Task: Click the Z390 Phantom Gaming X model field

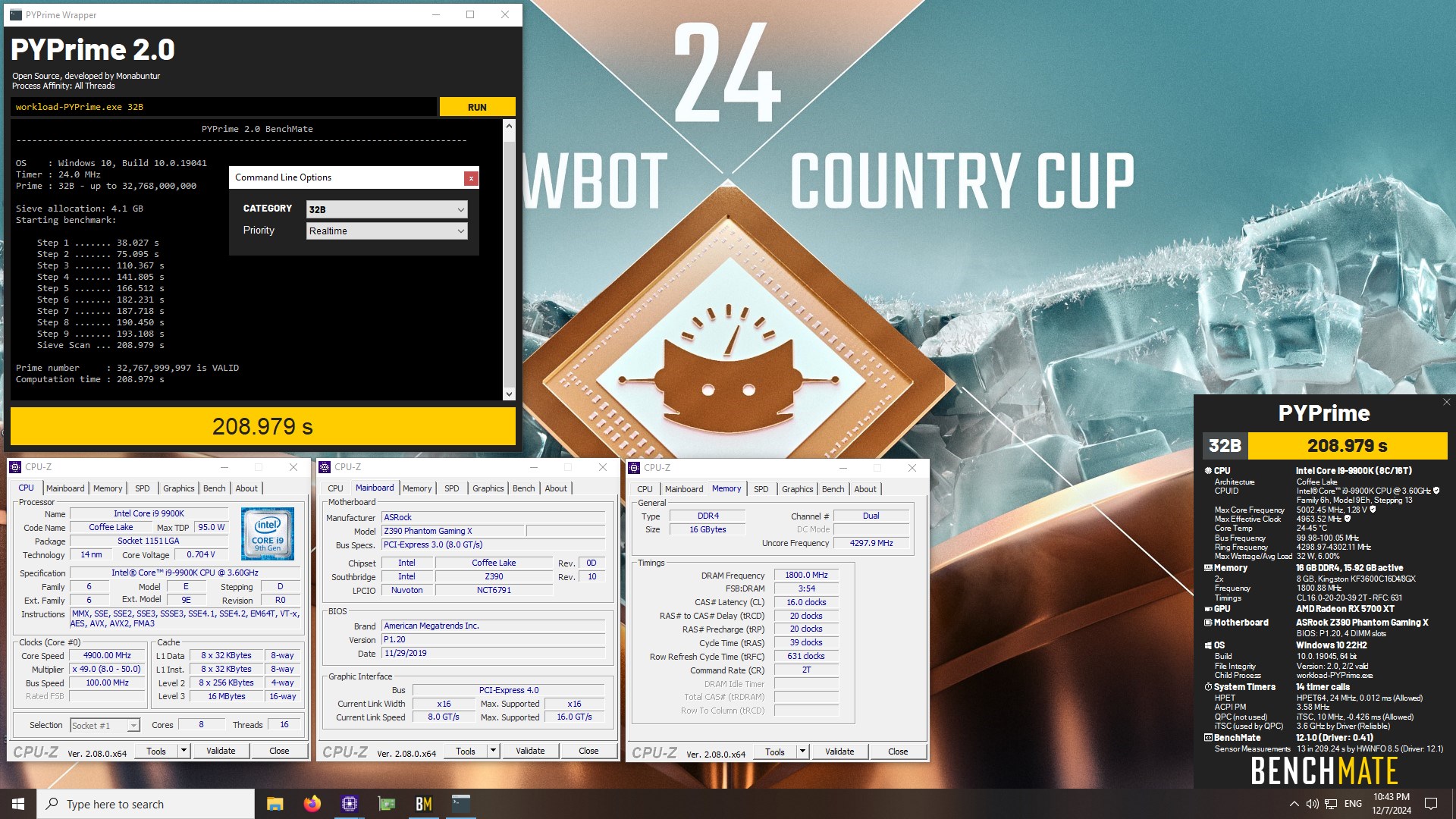Action: (453, 531)
